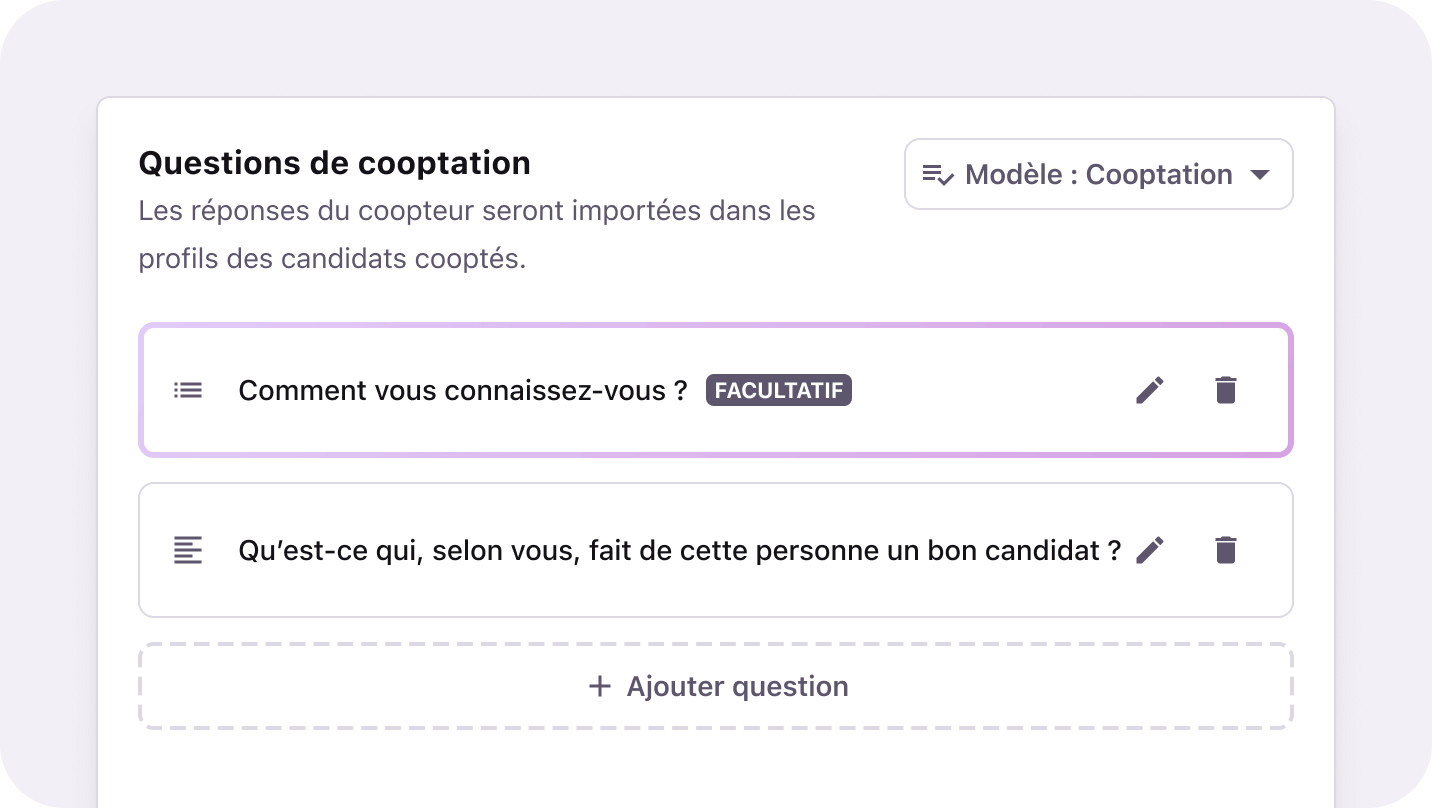Image resolution: width=1432 pixels, height=808 pixels.
Task: Click the trash icon on the second question
Action: [x=1226, y=550]
